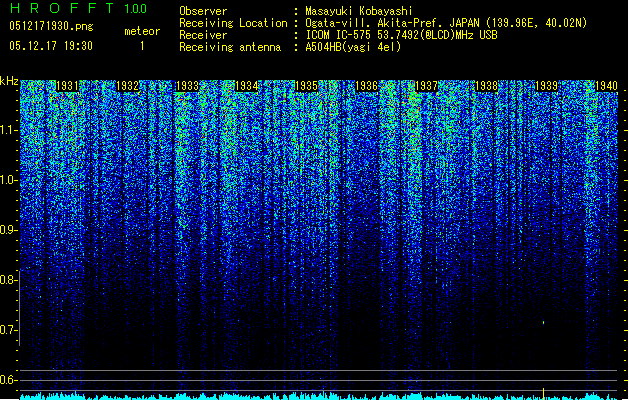Click the 1937 time marker

(426, 86)
